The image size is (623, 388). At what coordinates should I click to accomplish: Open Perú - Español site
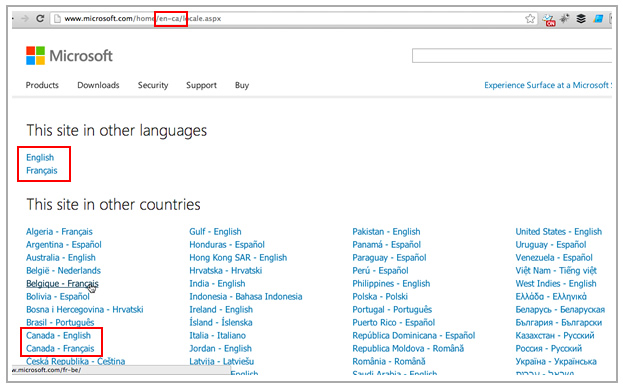coord(380,270)
